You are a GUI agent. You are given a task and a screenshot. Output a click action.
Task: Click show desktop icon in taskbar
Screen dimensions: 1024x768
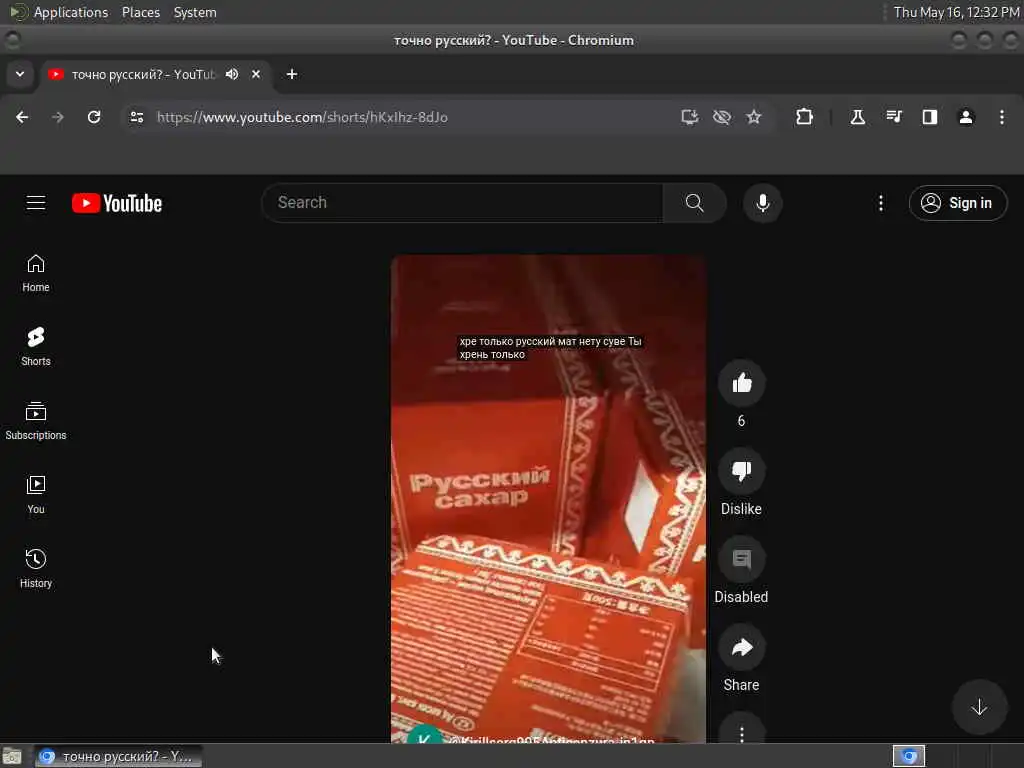(x=12, y=756)
